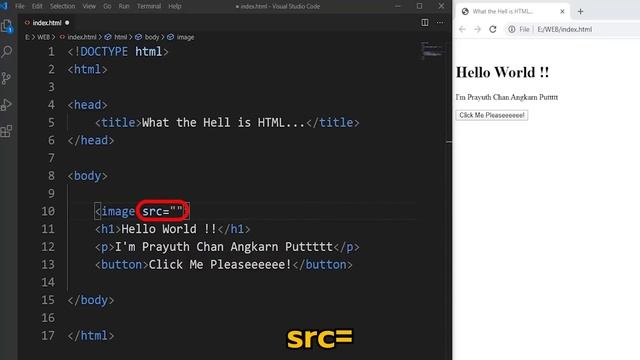Viewport: 640px width, 360px height.
Task: Open the Run menu
Action: tap(124, 6)
